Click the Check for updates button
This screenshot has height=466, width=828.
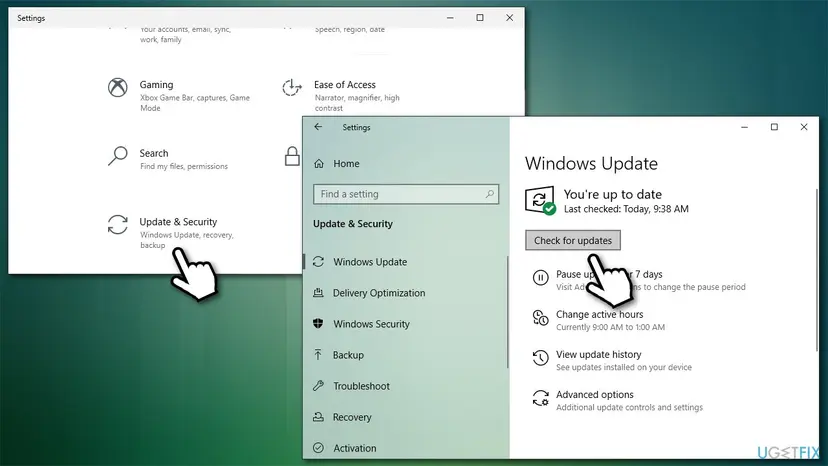573,240
